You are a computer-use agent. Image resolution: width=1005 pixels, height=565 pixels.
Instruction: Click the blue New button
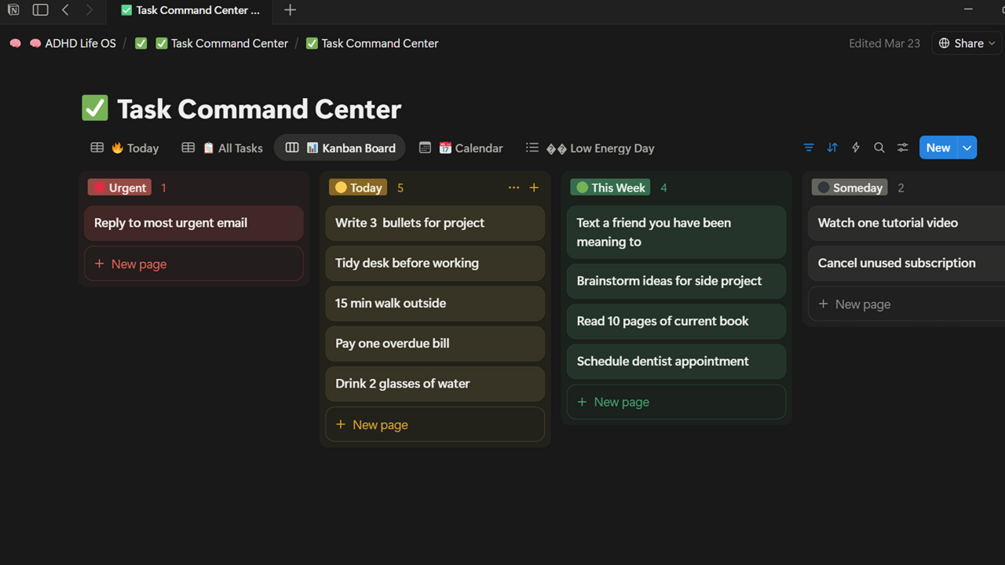(x=937, y=148)
